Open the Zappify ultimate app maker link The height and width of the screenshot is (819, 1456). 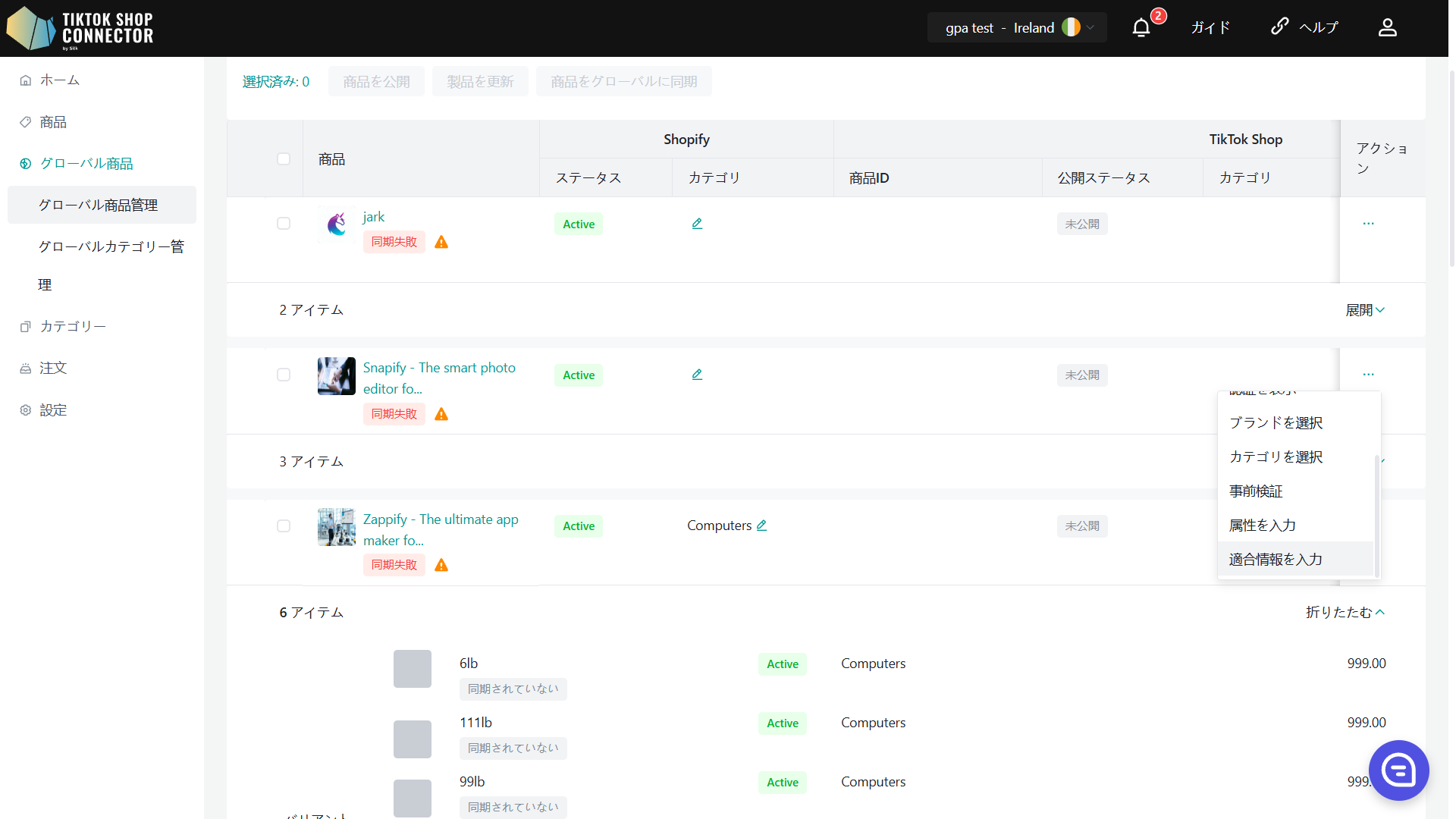pos(441,530)
